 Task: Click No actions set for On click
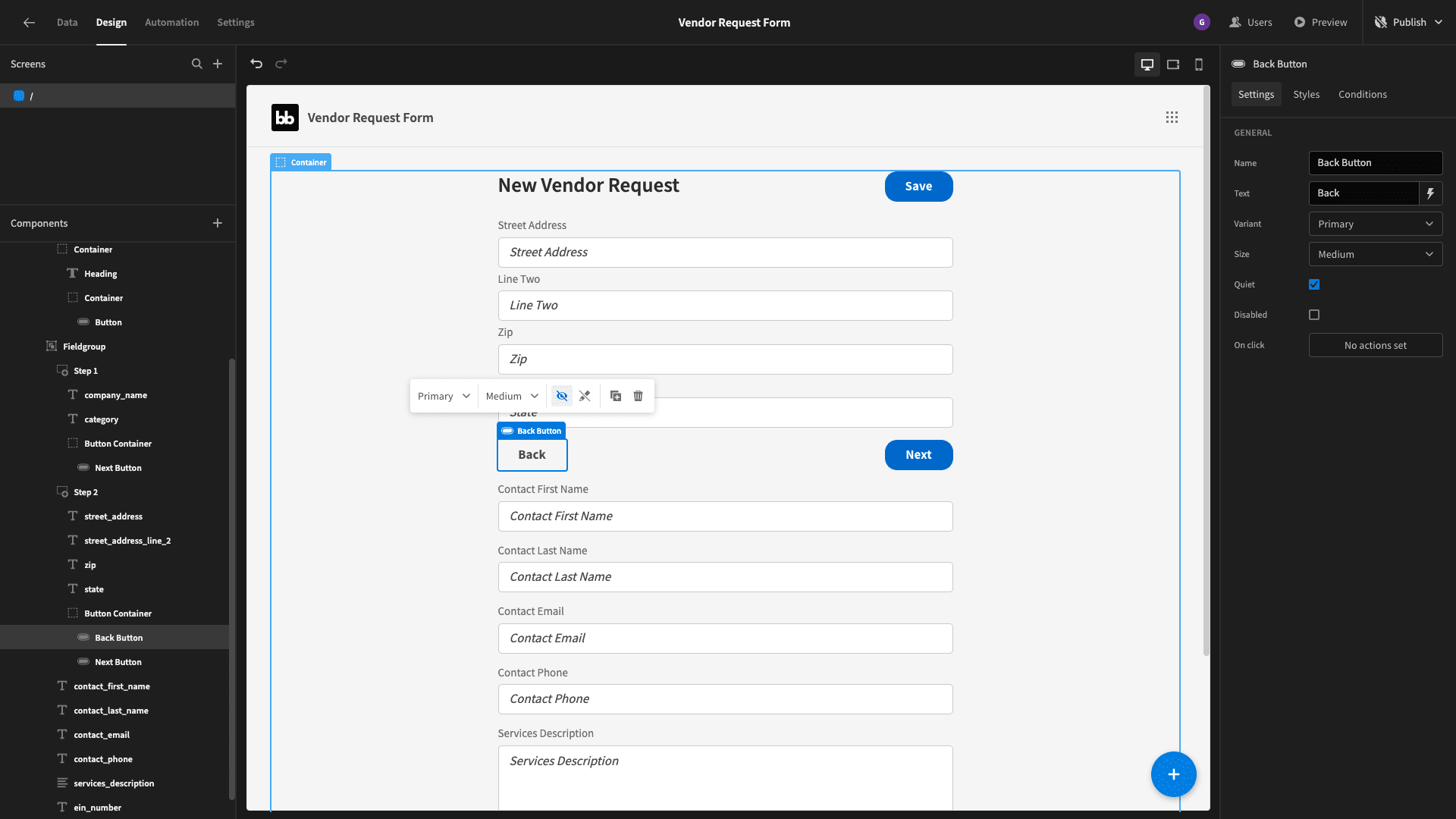pos(1376,345)
